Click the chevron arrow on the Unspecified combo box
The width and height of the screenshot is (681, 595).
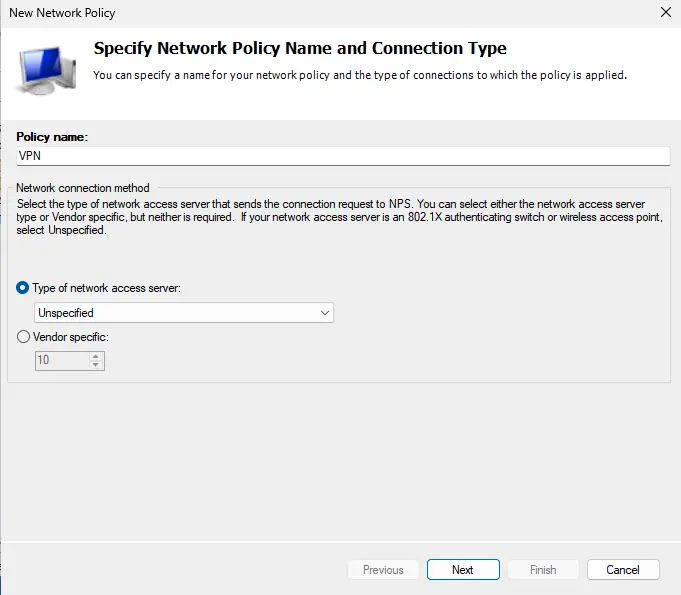(324, 313)
